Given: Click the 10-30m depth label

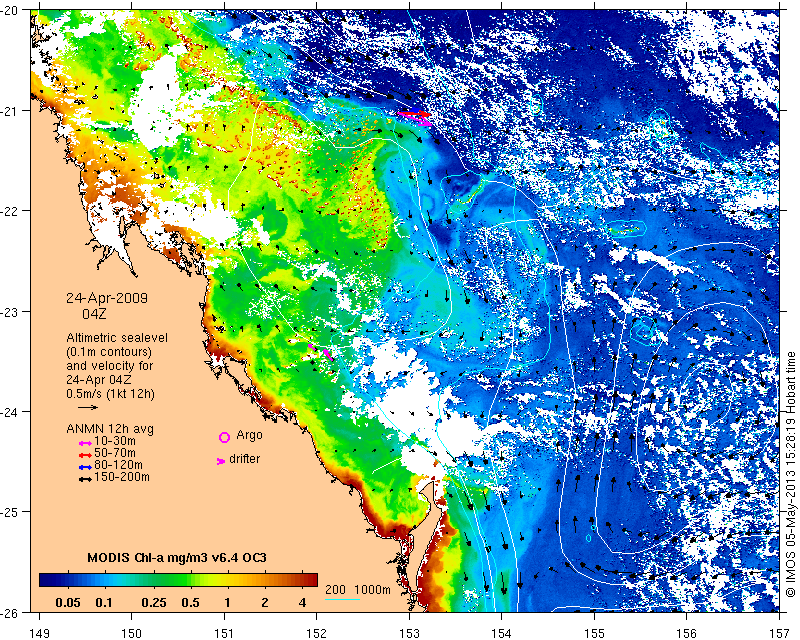Looking at the screenshot, I should click(115, 441).
